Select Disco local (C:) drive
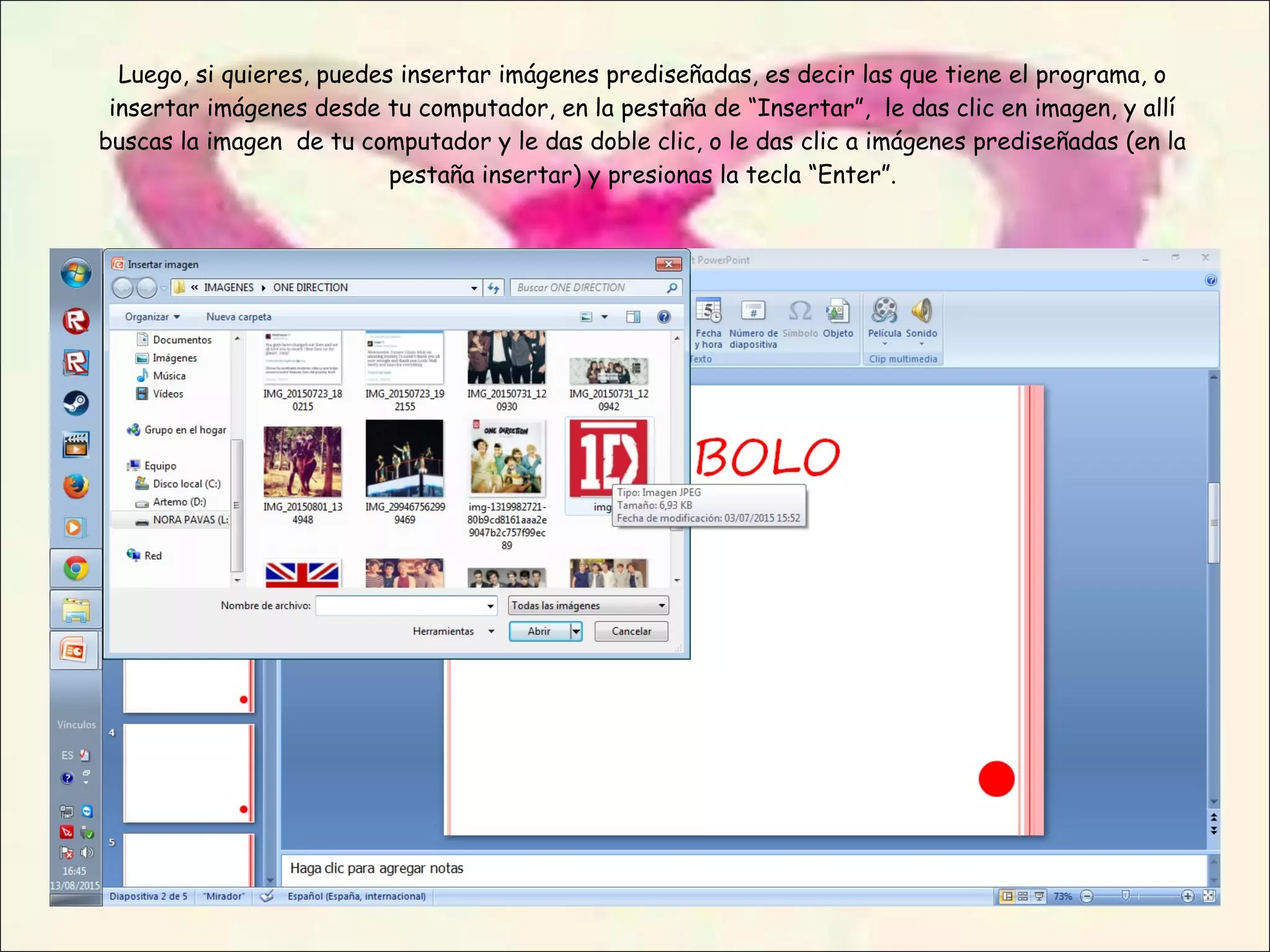Screen dimensions: 1270x952 click(178, 483)
